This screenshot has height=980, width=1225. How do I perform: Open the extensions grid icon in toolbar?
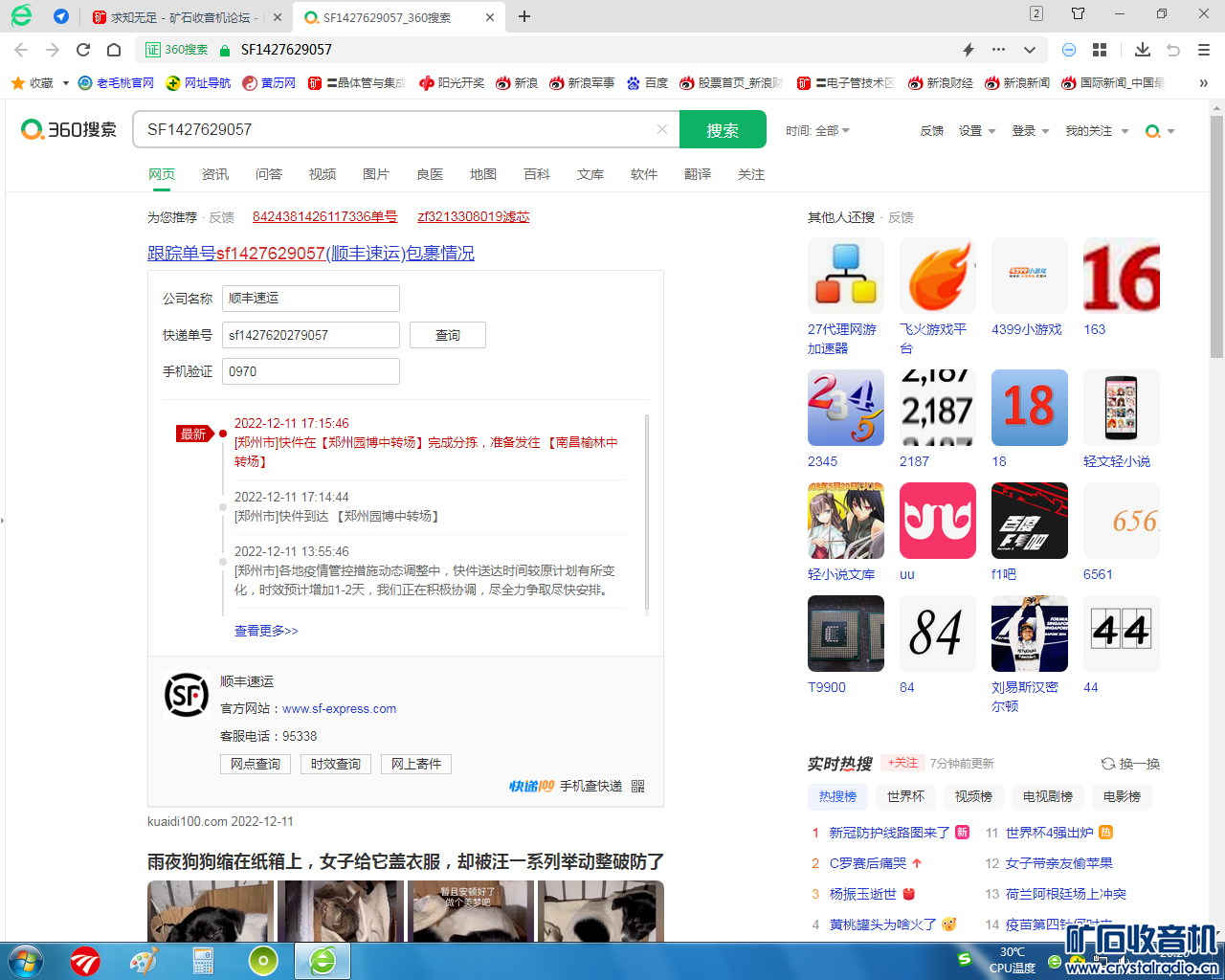[x=1100, y=50]
